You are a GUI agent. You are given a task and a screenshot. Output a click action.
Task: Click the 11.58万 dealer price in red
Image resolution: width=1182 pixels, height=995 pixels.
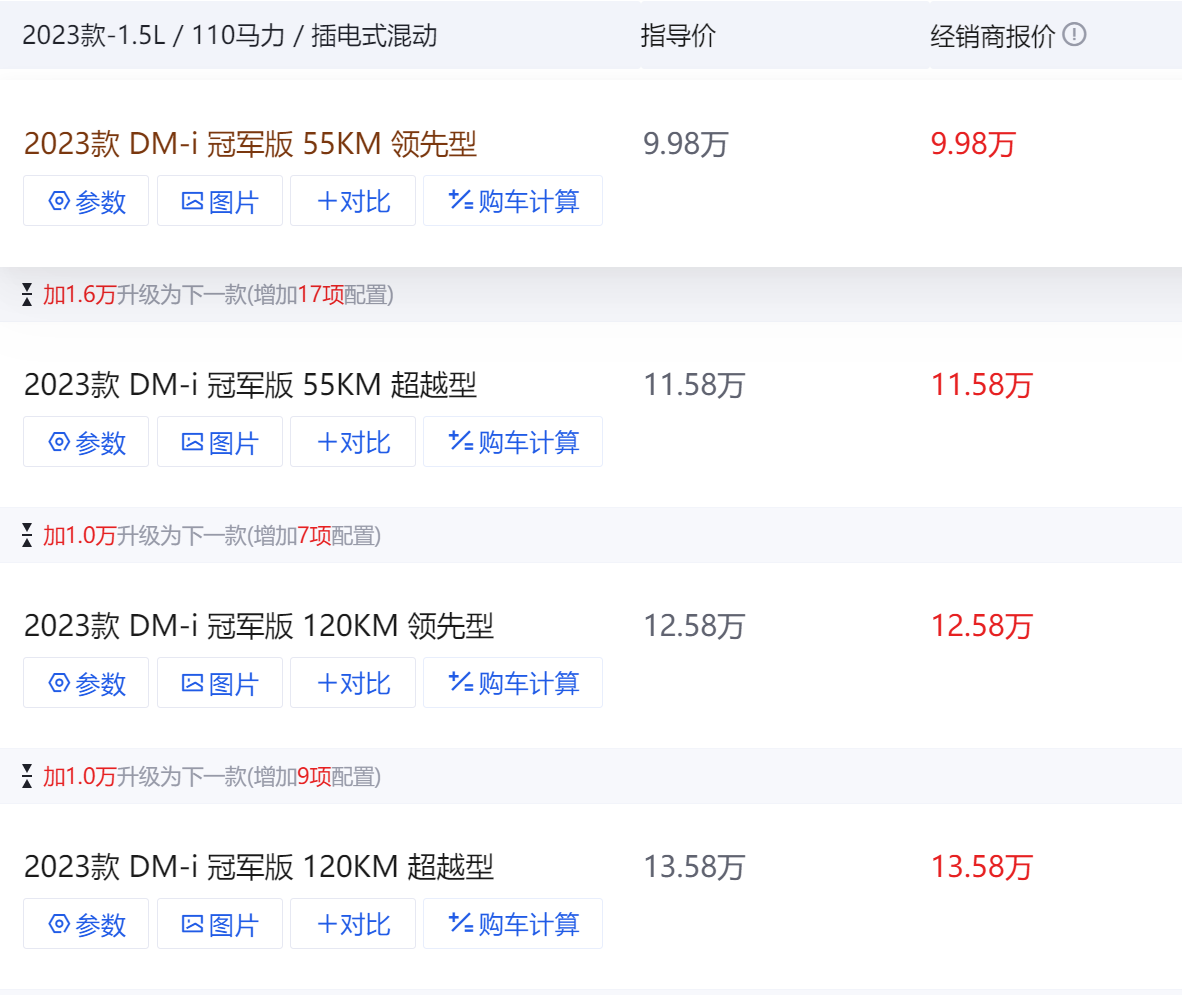pos(981,385)
